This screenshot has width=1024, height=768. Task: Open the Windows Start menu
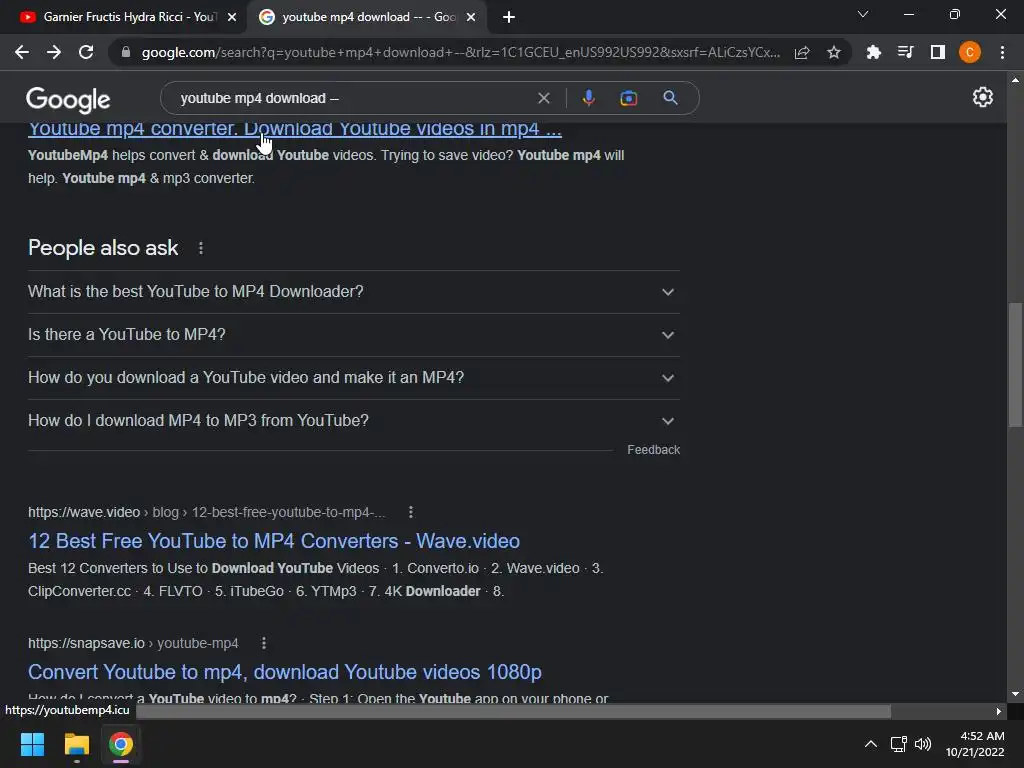32,744
